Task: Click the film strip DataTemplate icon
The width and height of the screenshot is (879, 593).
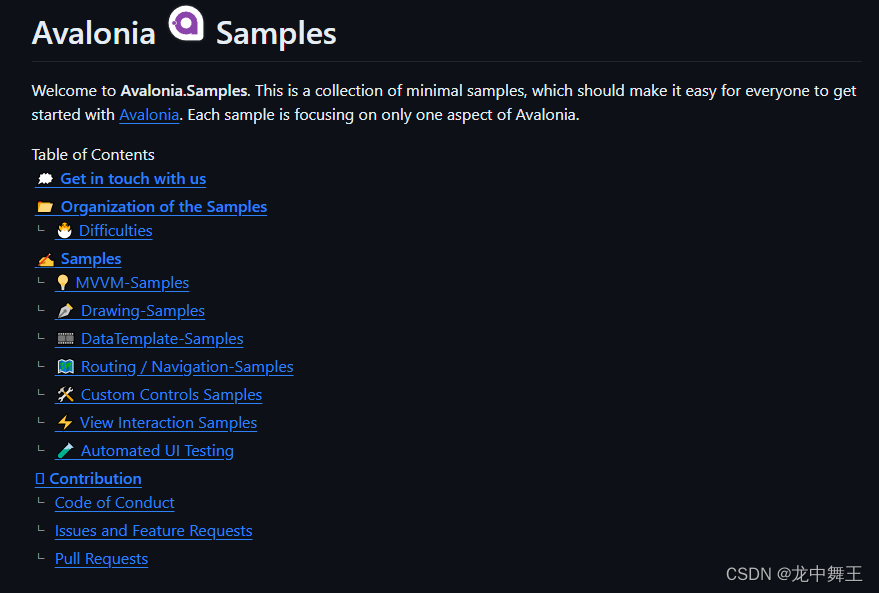Action: tap(66, 339)
